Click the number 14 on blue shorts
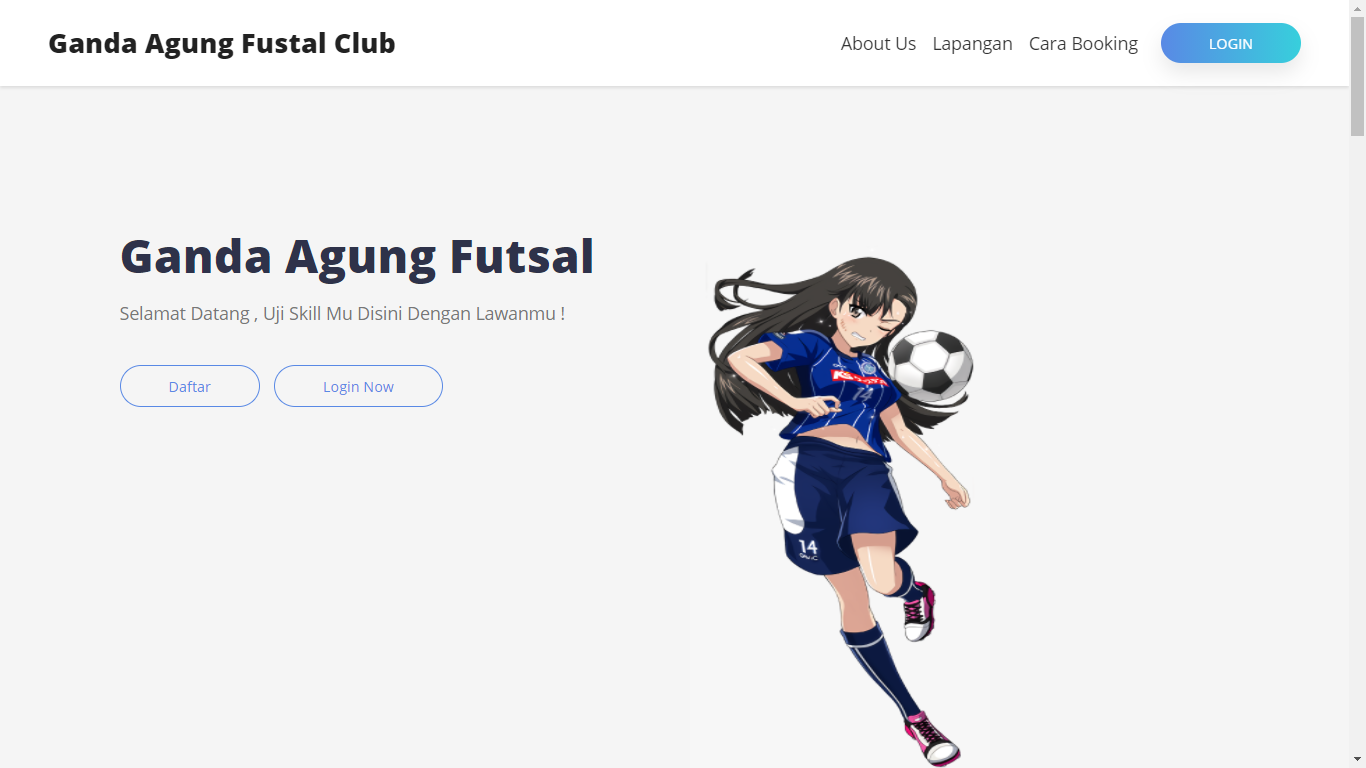1366x768 pixels. [x=808, y=547]
